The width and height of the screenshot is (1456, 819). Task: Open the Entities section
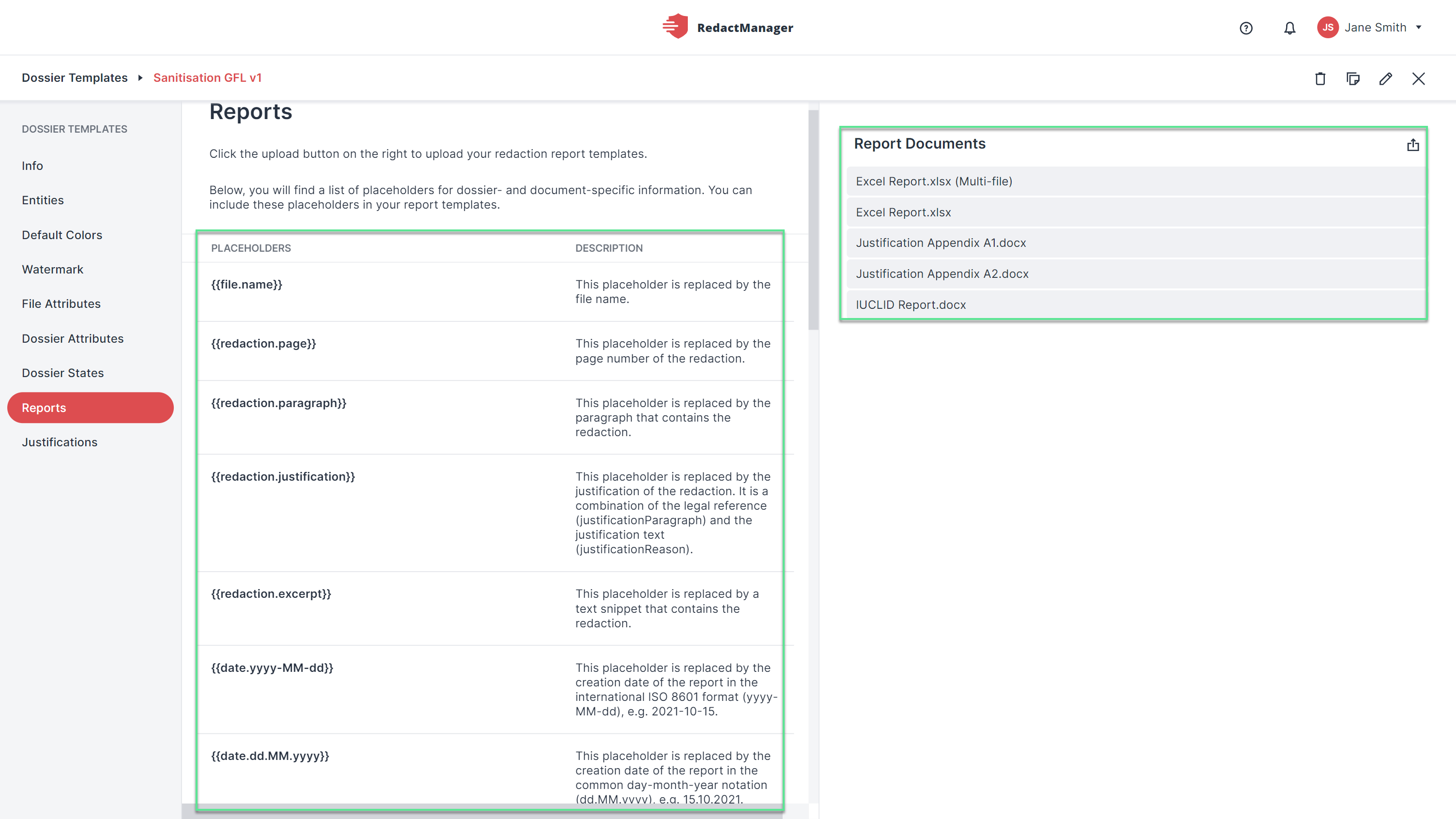coord(43,200)
